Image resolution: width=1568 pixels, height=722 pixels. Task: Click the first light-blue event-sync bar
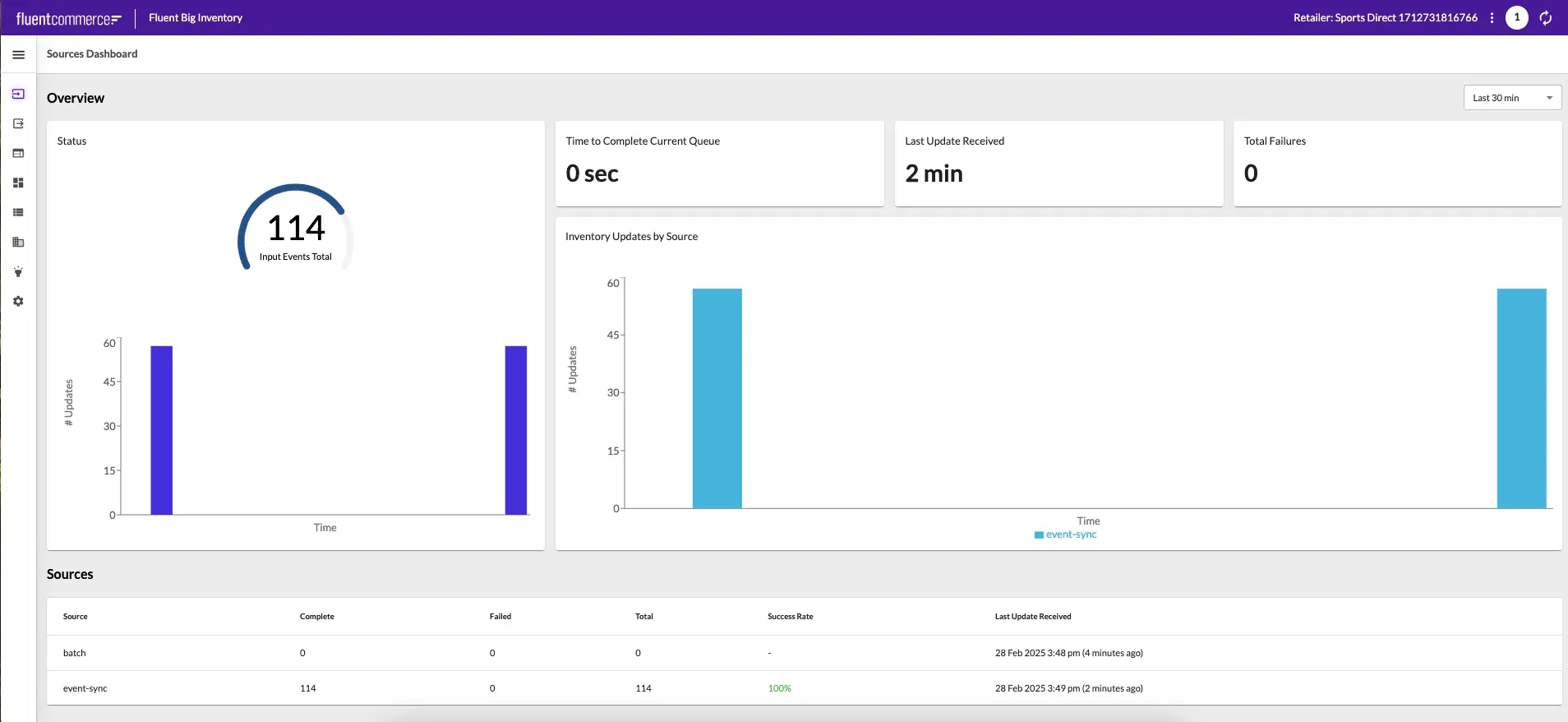point(717,398)
